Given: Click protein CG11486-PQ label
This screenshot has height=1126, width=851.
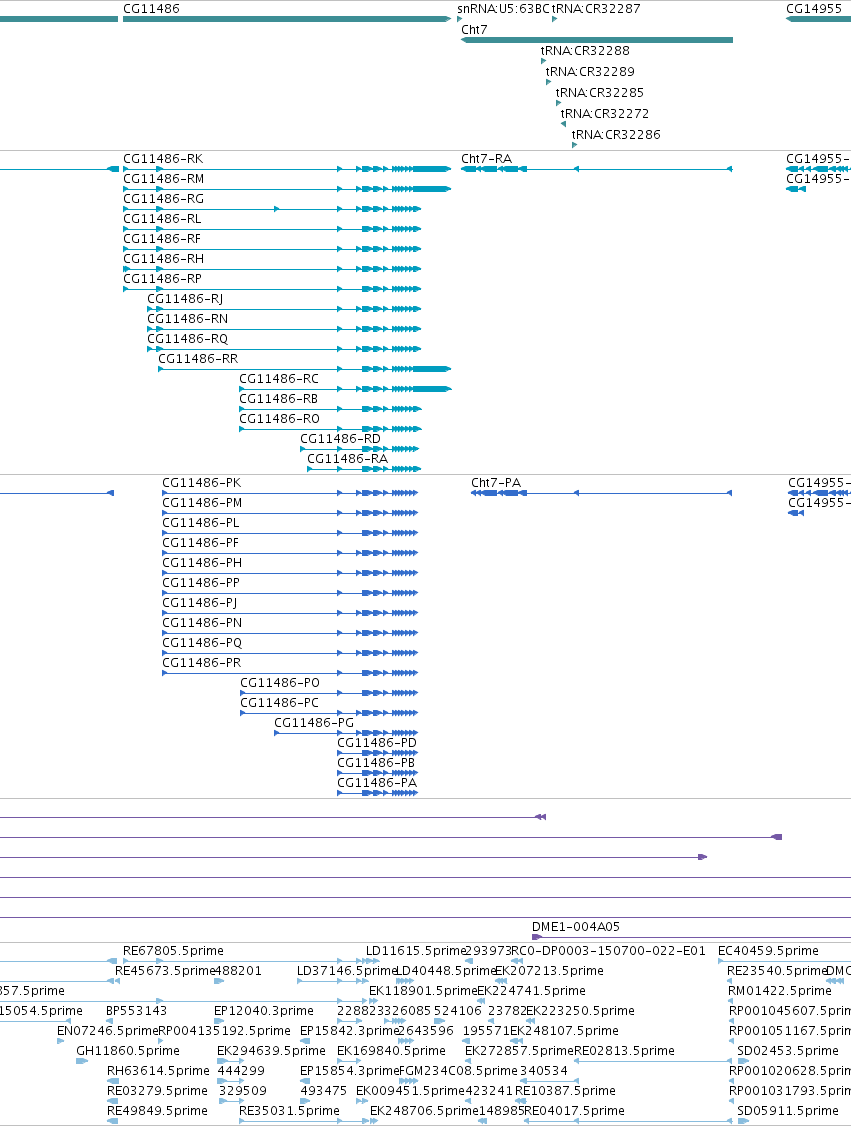Looking at the screenshot, I should coord(203,643).
